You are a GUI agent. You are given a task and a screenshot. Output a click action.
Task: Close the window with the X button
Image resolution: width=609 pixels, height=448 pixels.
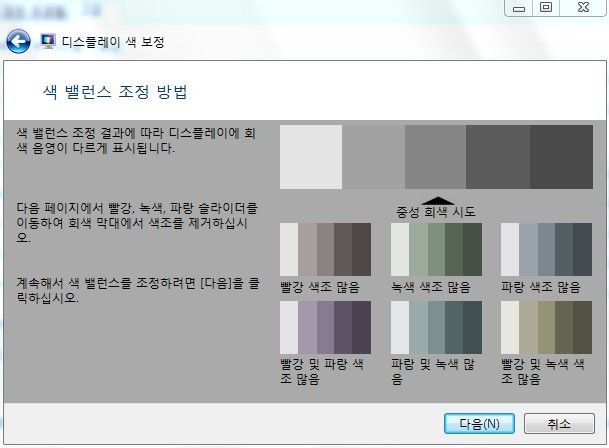pyautogui.click(x=583, y=8)
